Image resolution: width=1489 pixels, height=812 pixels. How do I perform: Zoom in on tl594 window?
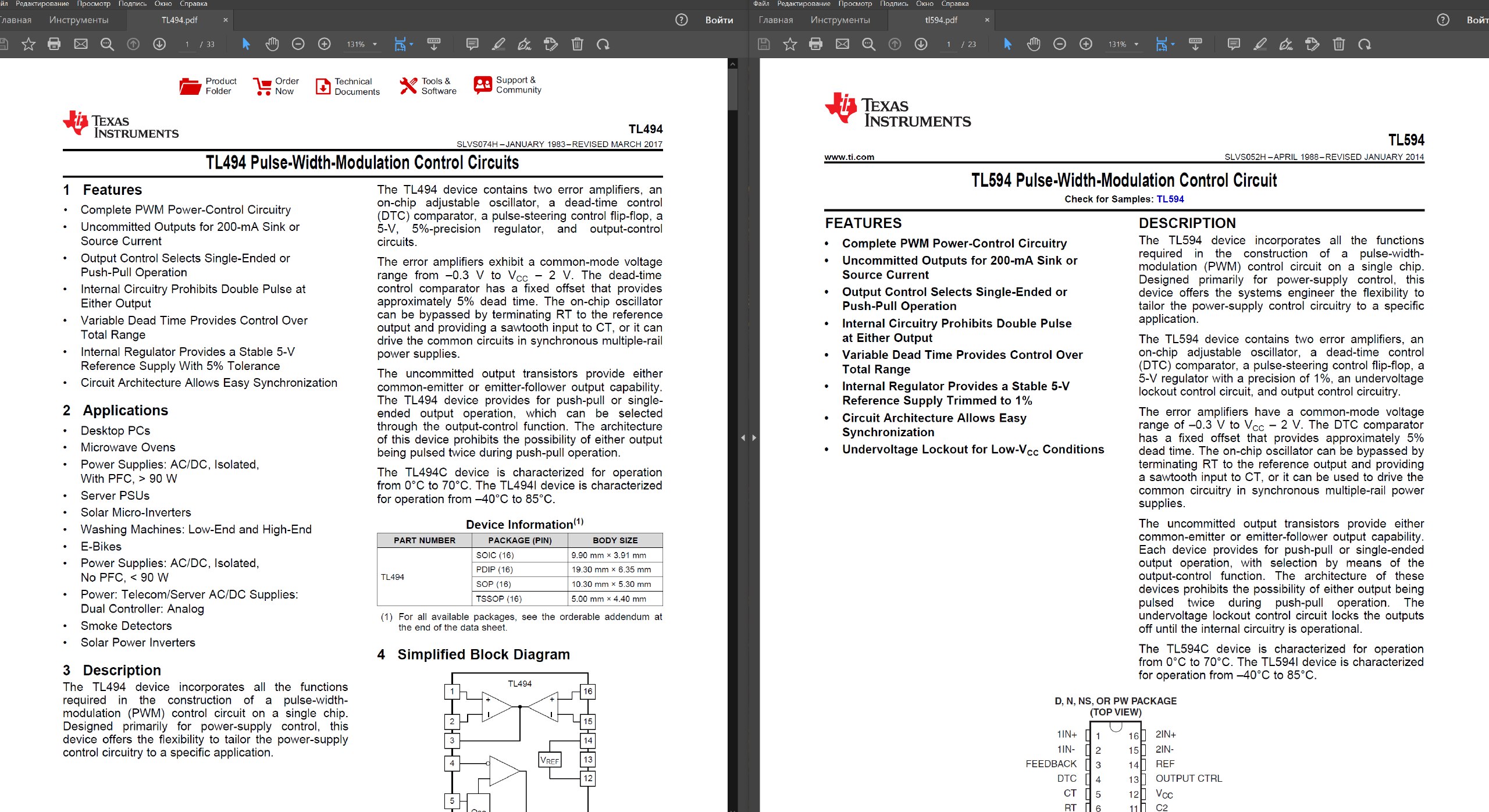[1086, 44]
